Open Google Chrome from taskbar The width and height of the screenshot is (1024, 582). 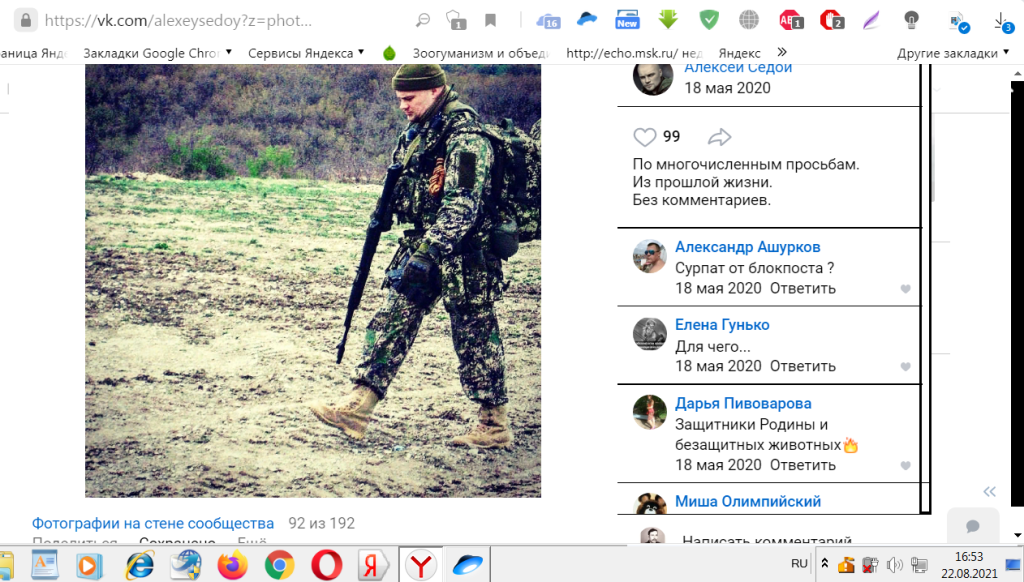pos(280,565)
